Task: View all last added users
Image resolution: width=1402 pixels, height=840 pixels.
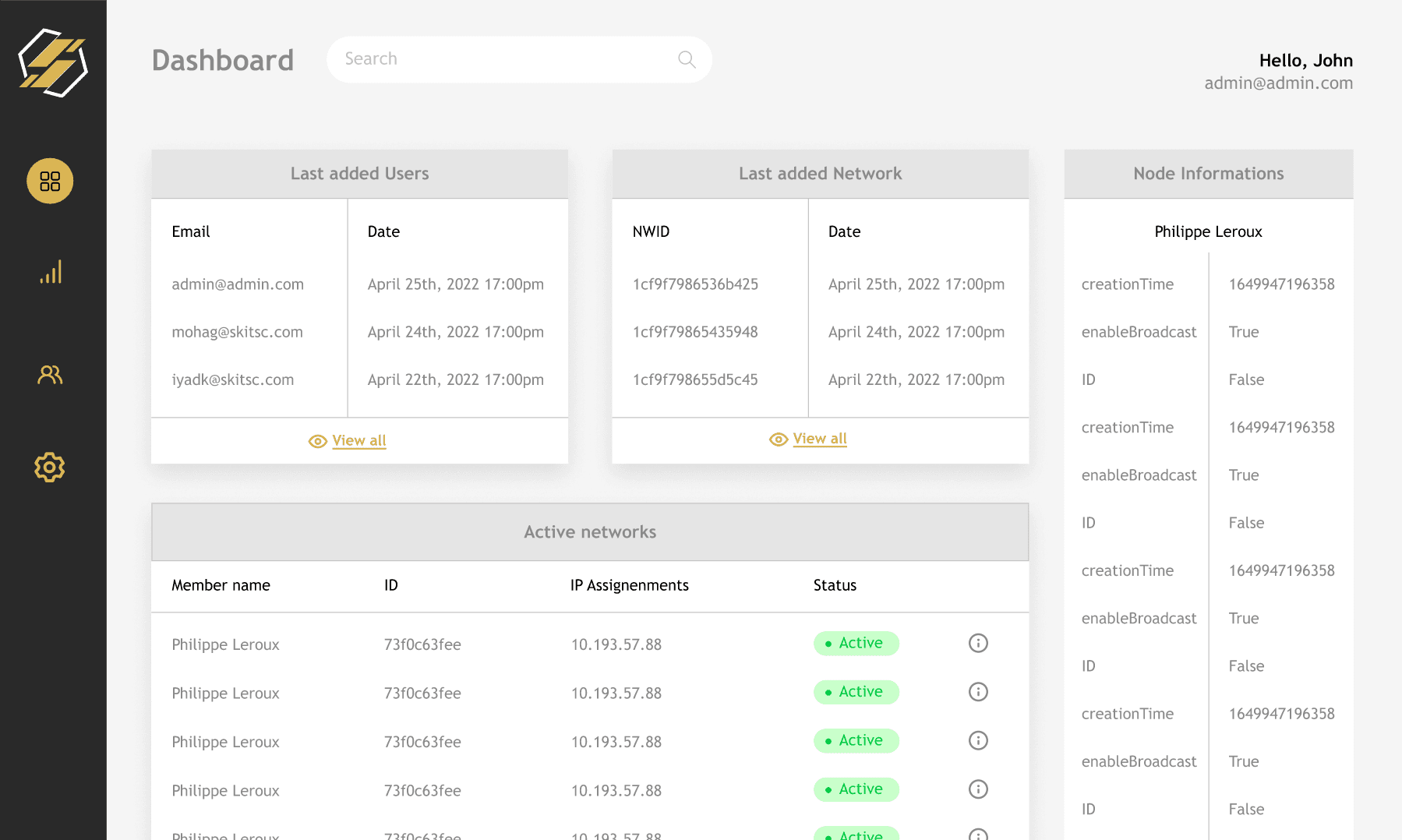Action: point(358,441)
